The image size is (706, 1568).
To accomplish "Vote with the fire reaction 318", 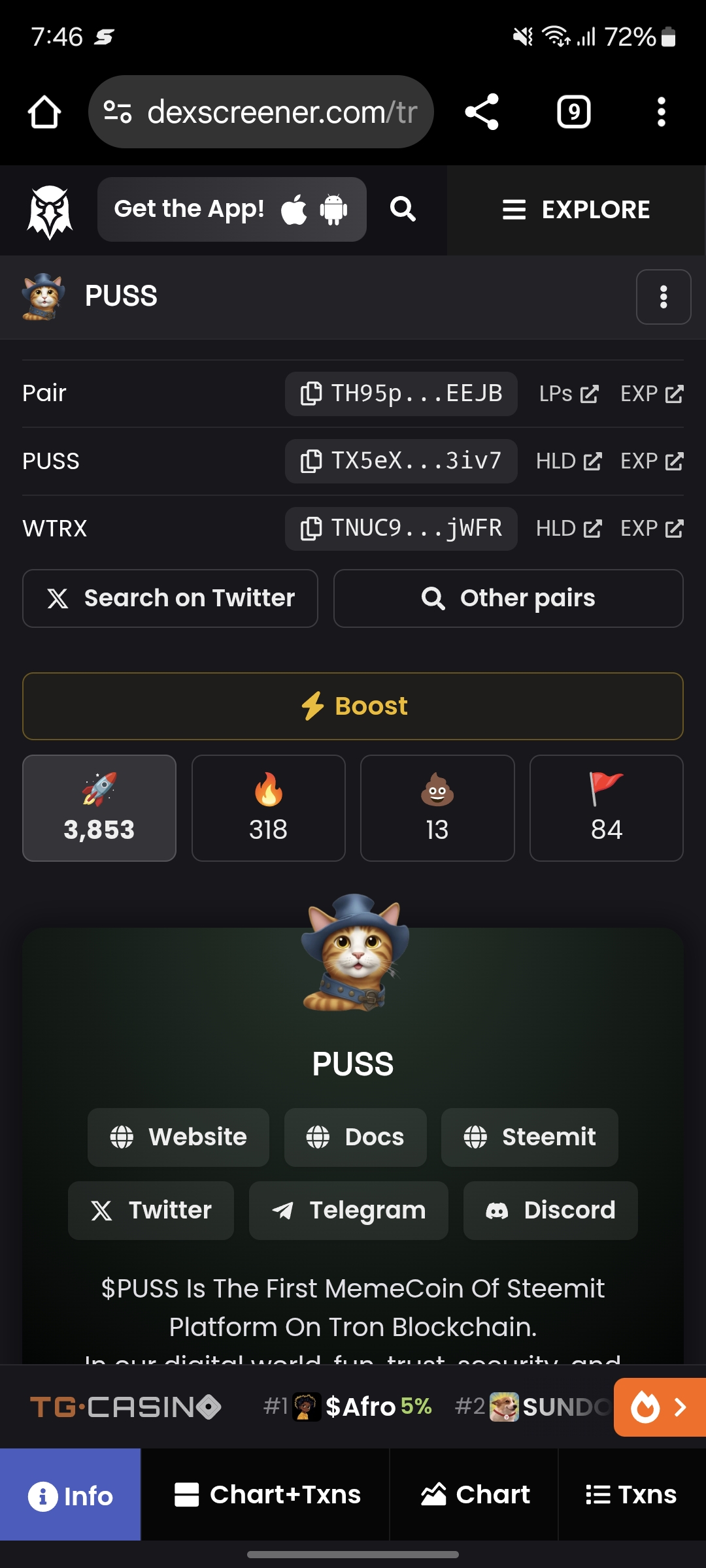I will click(x=269, y=808).
